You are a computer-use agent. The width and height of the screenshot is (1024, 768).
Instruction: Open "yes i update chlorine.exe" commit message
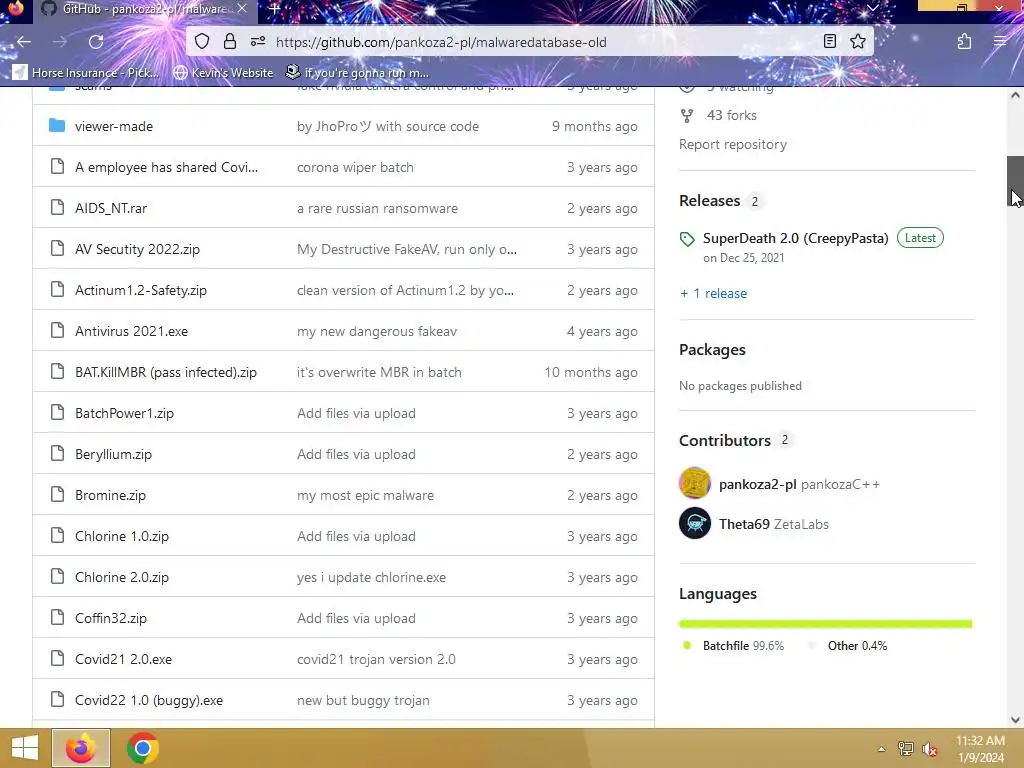click(x=371, y=577)
